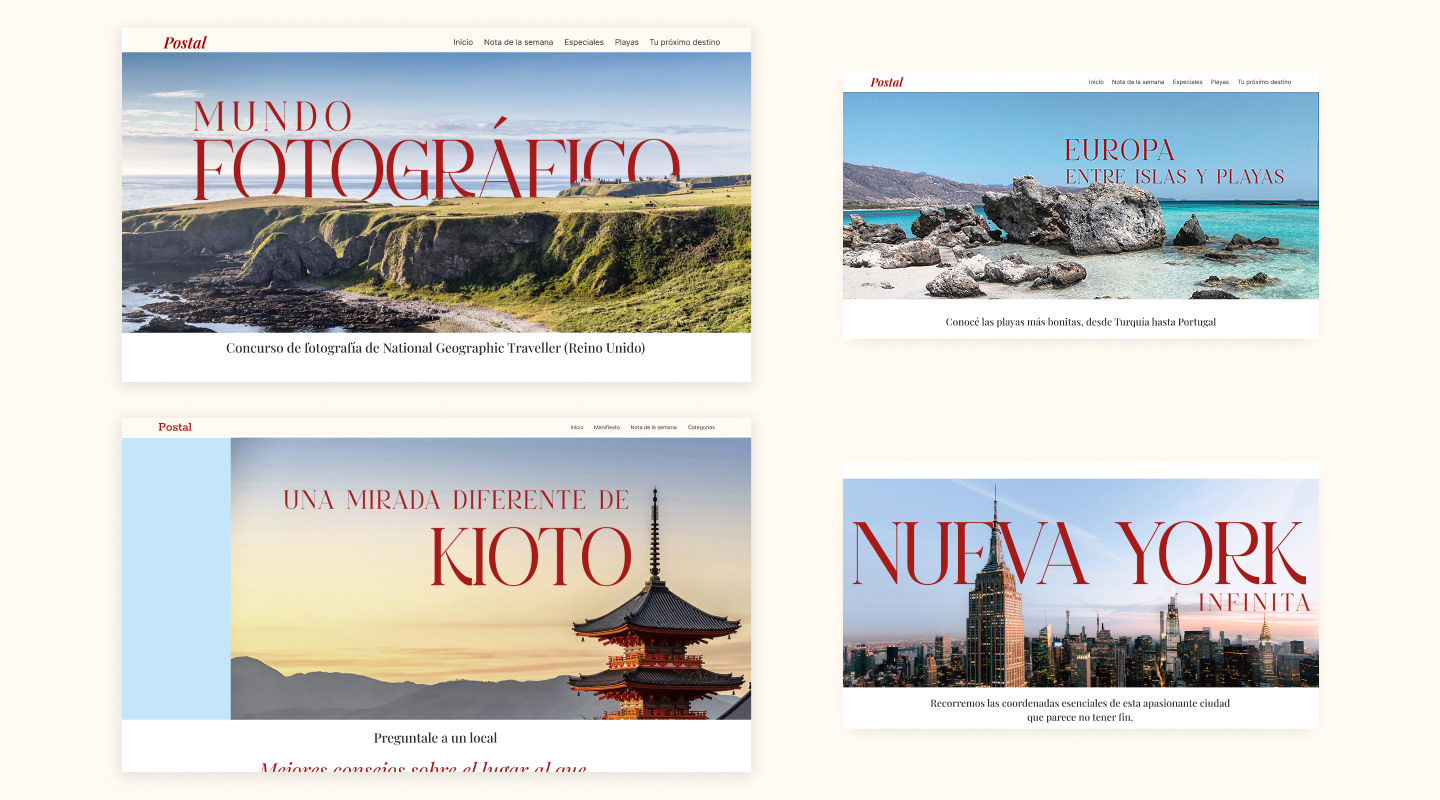The width and height of the screenshot is (1440, 800).
Task: Click the Concurso de fotografía National Geographic caption
Action: pos(436,348)
